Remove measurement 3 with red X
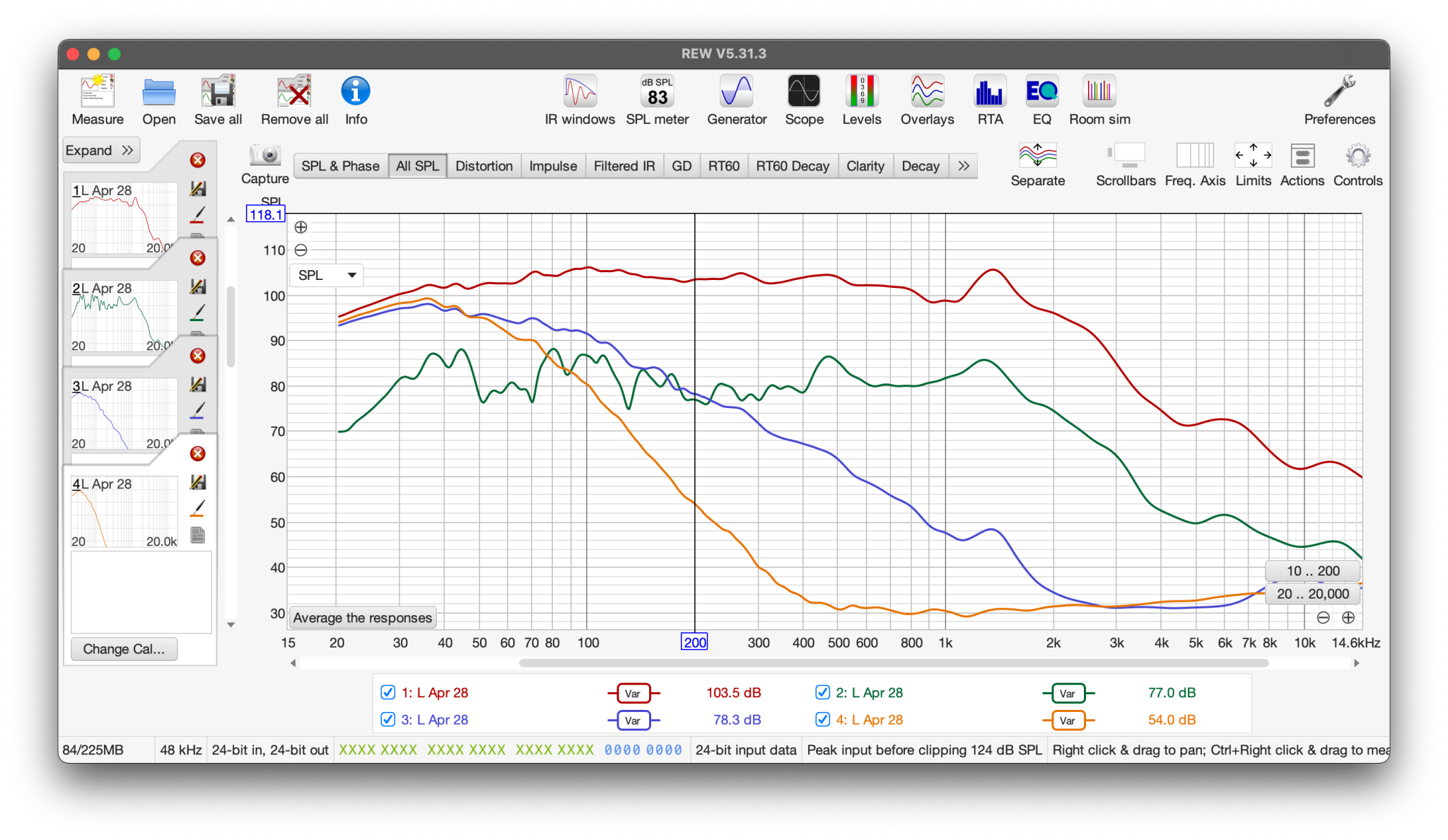 pyautogui.click(x=198, y=356)
